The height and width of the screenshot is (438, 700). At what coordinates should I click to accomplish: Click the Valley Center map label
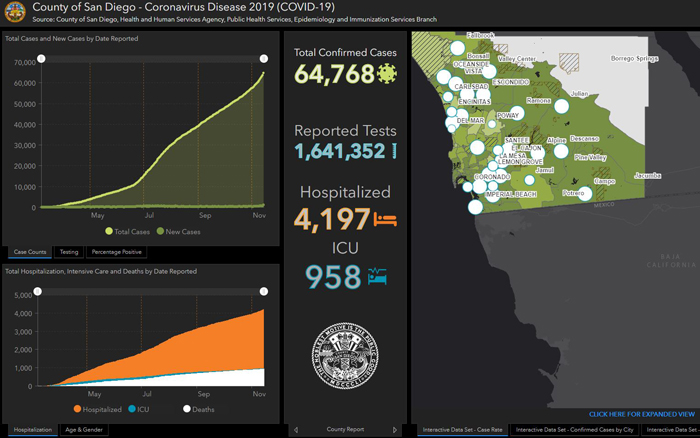pos(517,59)
